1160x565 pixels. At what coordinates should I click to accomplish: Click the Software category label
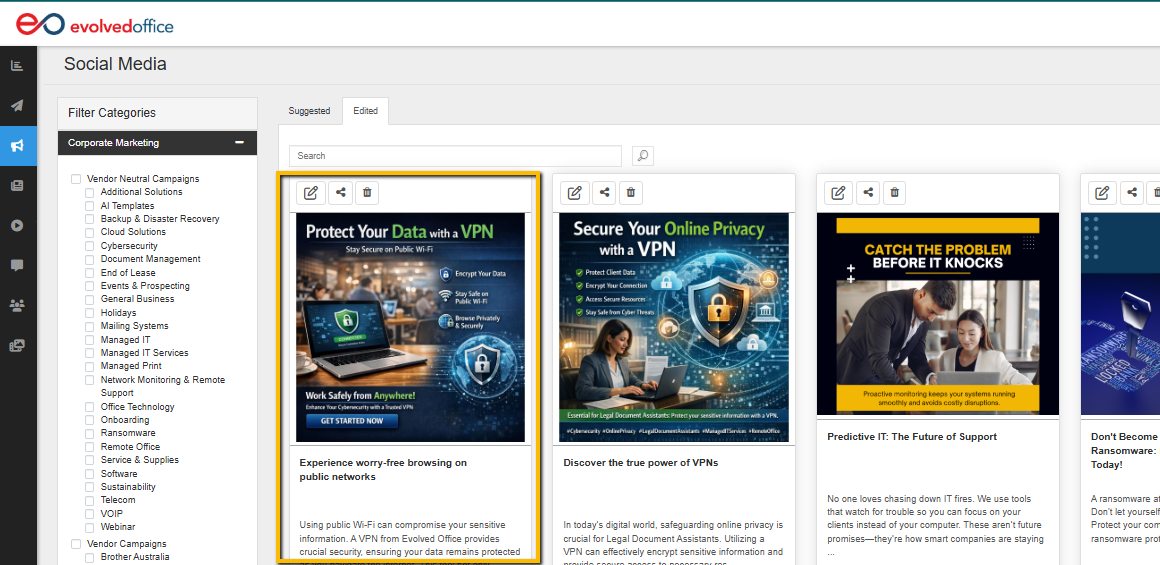tap(119, 474)
